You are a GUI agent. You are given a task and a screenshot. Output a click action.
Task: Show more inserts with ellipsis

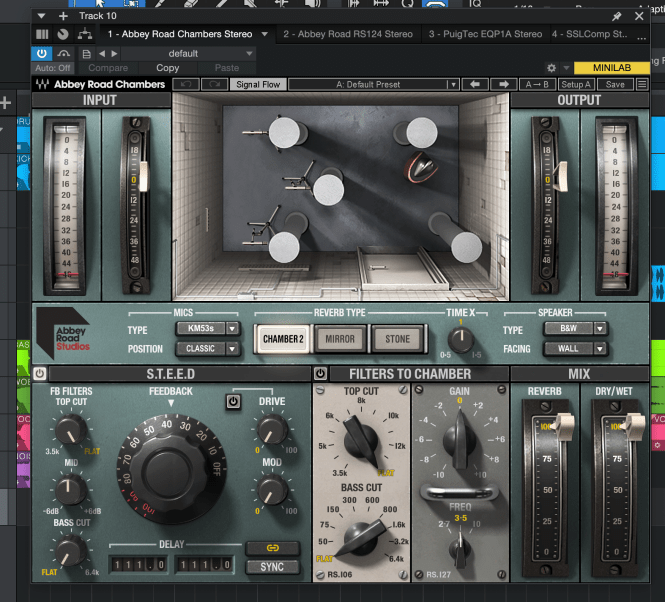tap(642, 38)
